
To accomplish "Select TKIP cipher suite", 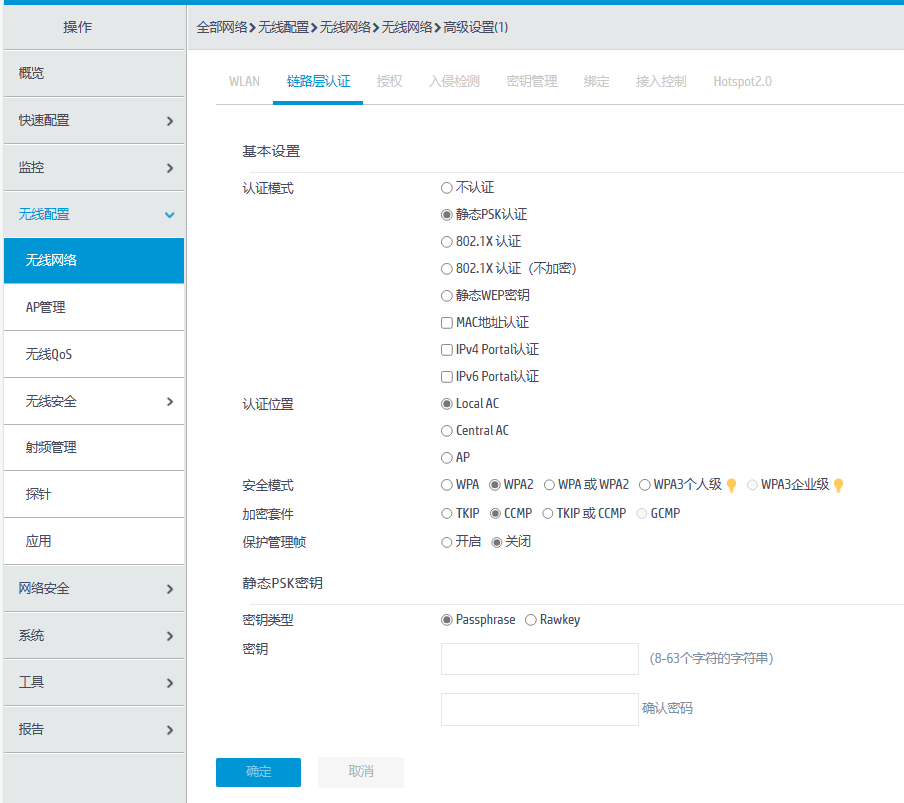I will (447, 514).
